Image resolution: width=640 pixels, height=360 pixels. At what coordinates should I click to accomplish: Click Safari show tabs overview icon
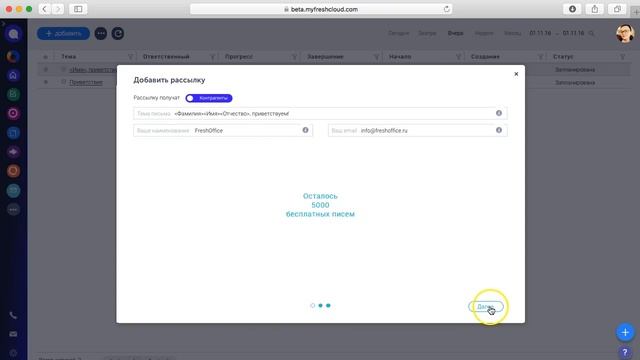[x=617, y=9]
